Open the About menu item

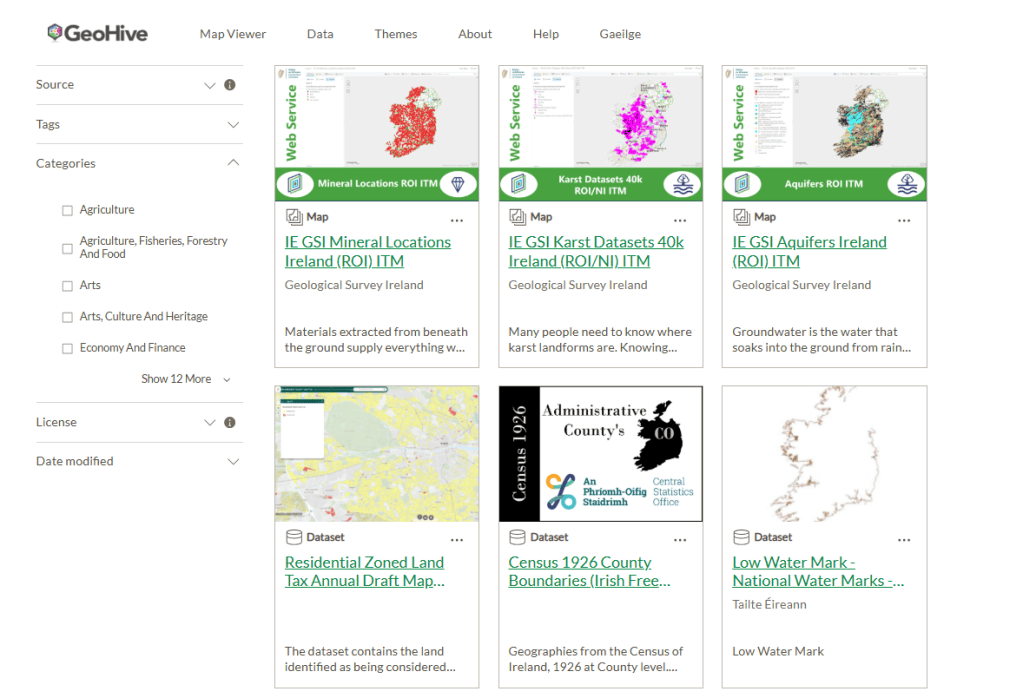point(475,34)
